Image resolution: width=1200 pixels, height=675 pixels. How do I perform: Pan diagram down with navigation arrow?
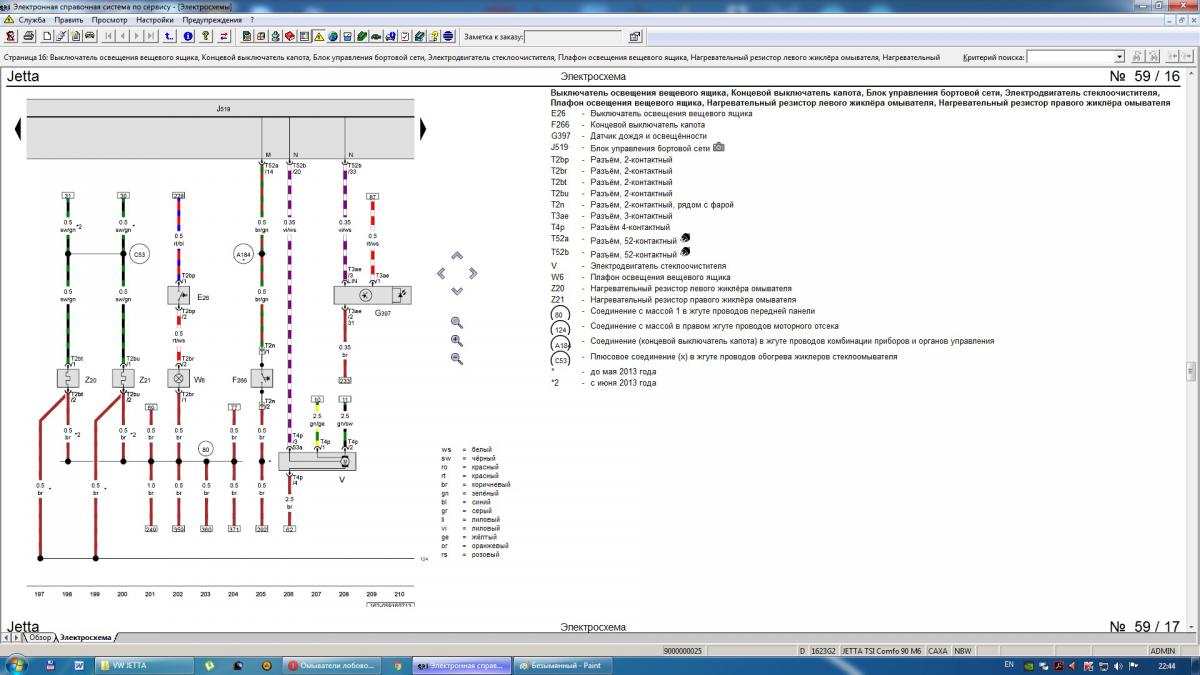tap(457, 291)
